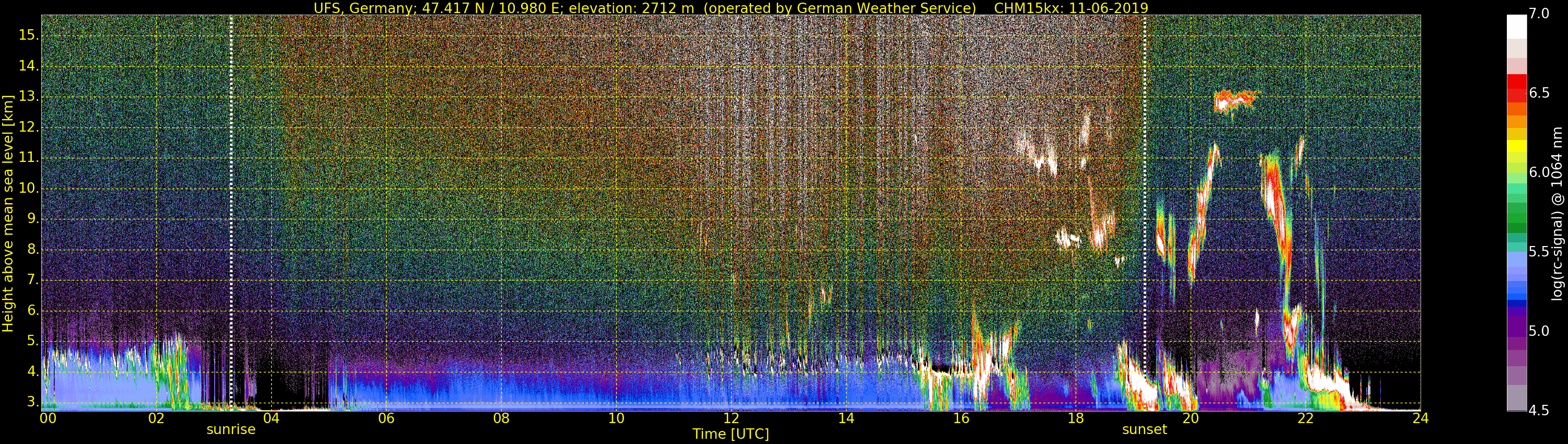The width and height of the screenshot is (1568, 444).
Task: Click the height tick label '9.'
Action: (32, 219)
